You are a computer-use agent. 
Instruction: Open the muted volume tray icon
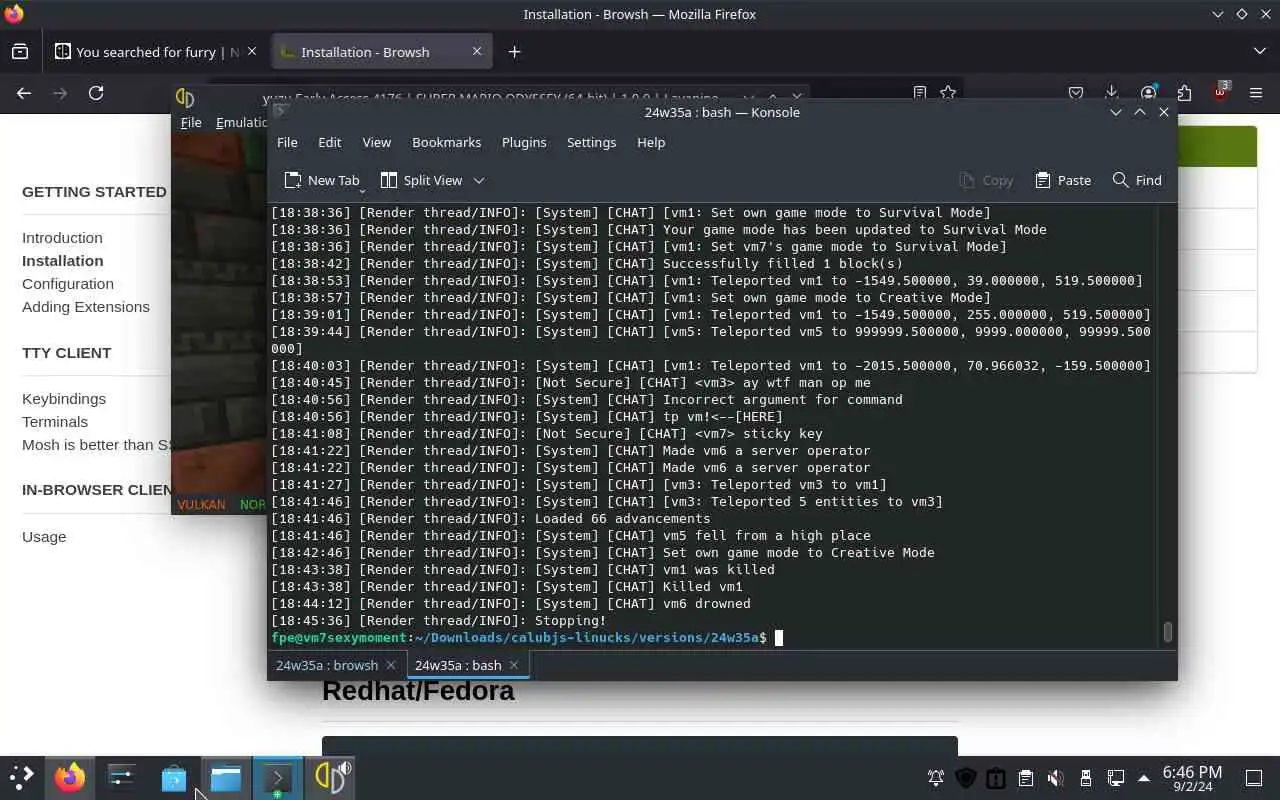pyautogui.click(x=1056, y=778)
